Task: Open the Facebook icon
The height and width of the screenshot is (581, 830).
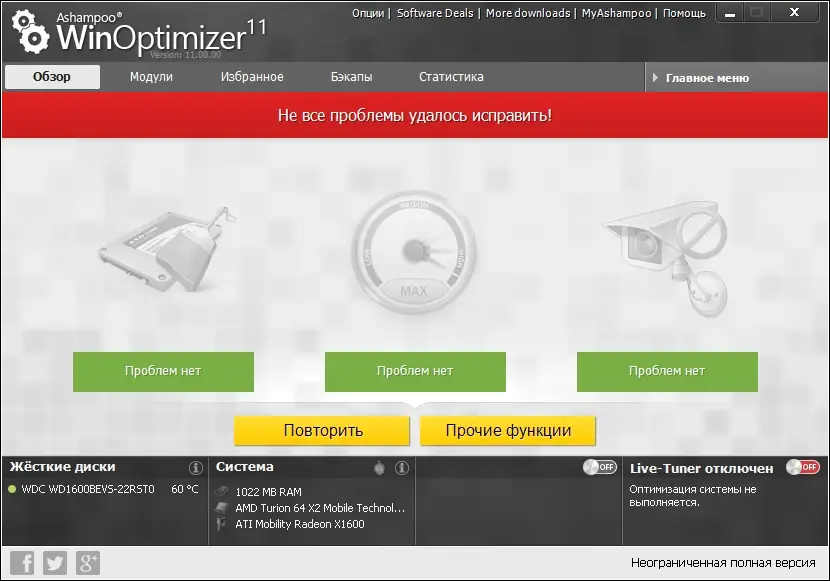Action: click(22, 562)
